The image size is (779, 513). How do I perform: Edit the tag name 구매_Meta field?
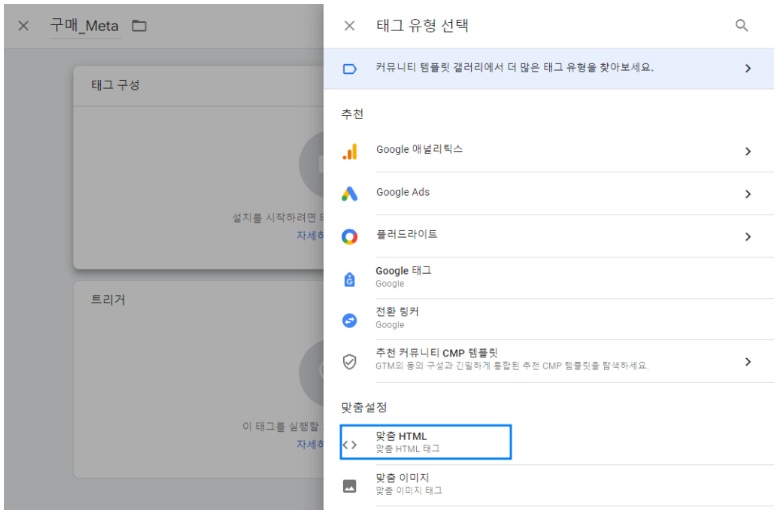click(84, 26)
